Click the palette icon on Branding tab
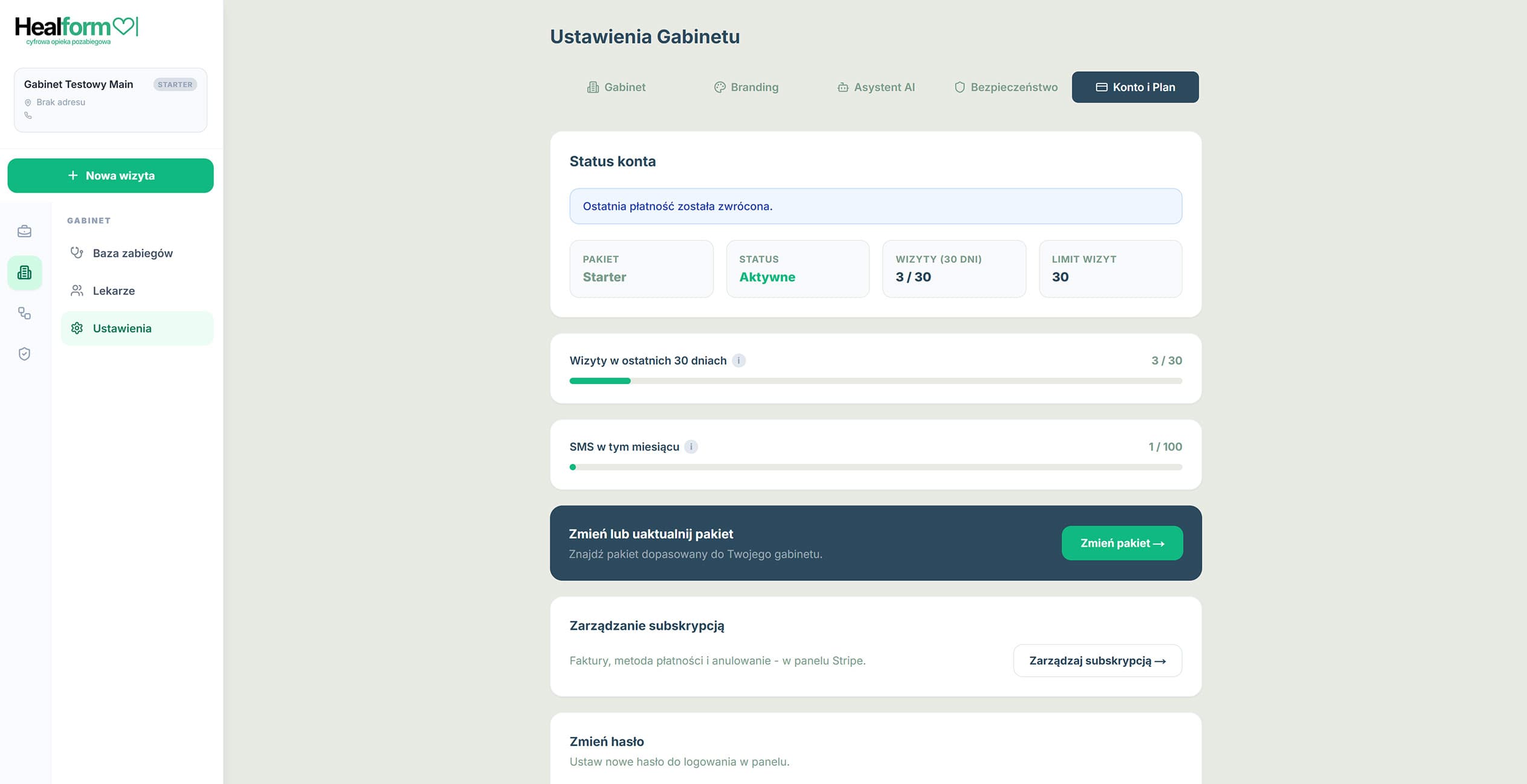1527x784 pixels. (x=719, y=87)
